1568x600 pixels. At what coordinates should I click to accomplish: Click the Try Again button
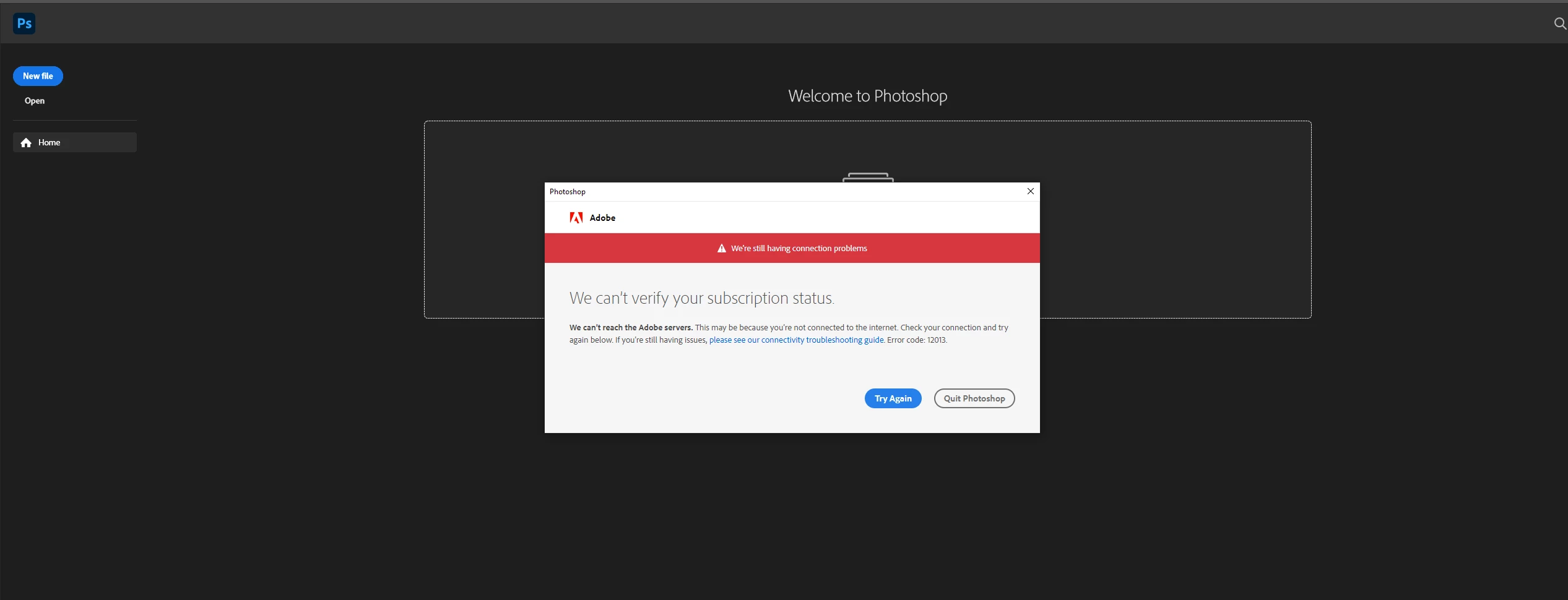click(893, 398)
